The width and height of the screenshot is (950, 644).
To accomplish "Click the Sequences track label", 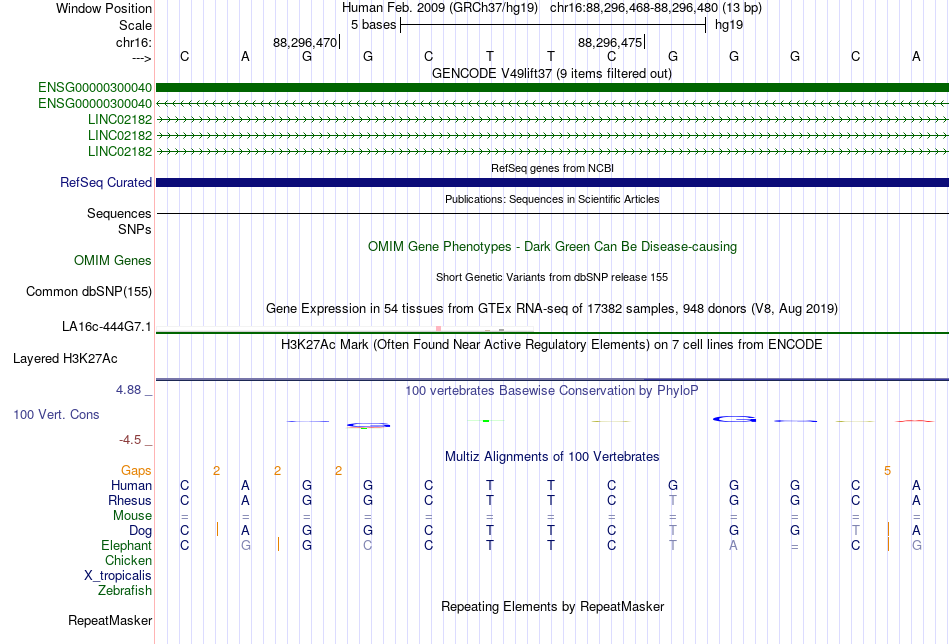I will pos(119,213).
